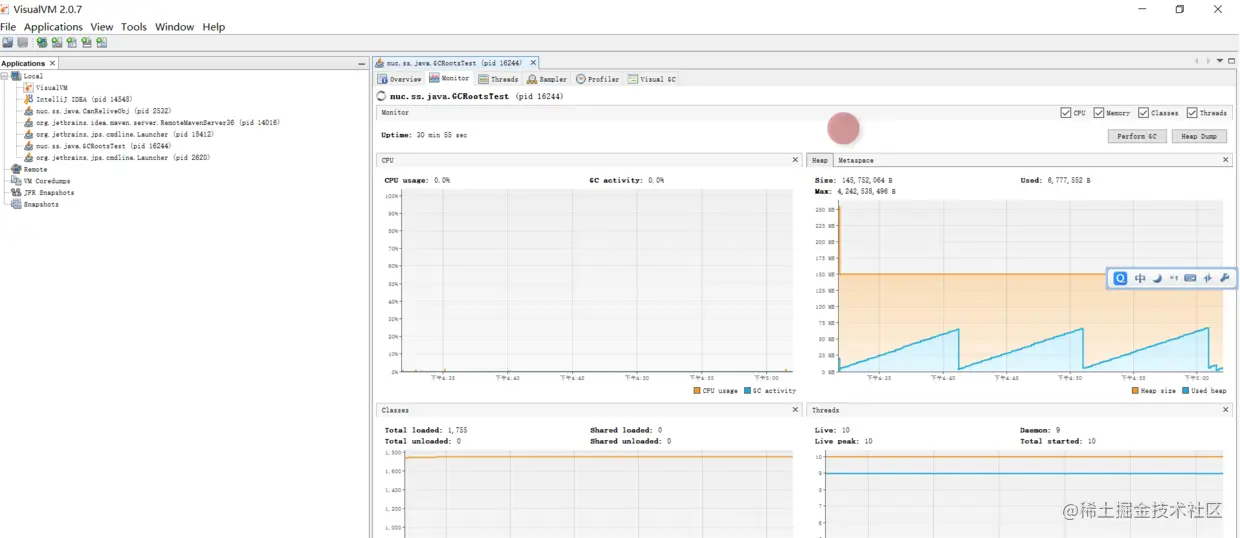Uncheck the Threads graph checkbox
This screenshot has height=538, width=1240.
point(1192,113)
